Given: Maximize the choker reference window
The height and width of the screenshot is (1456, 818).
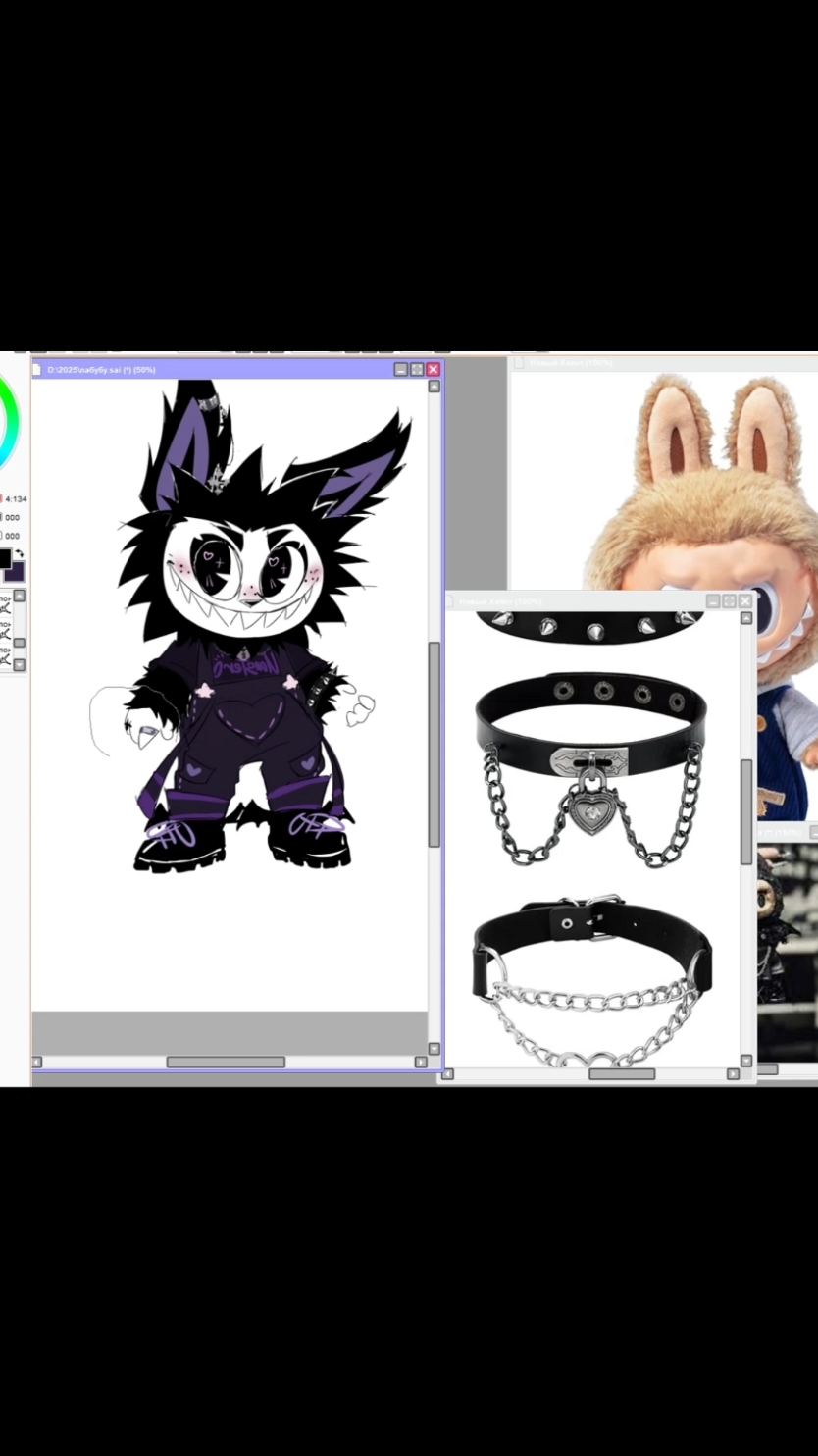Looking at the screenshot, I should 729,601.
